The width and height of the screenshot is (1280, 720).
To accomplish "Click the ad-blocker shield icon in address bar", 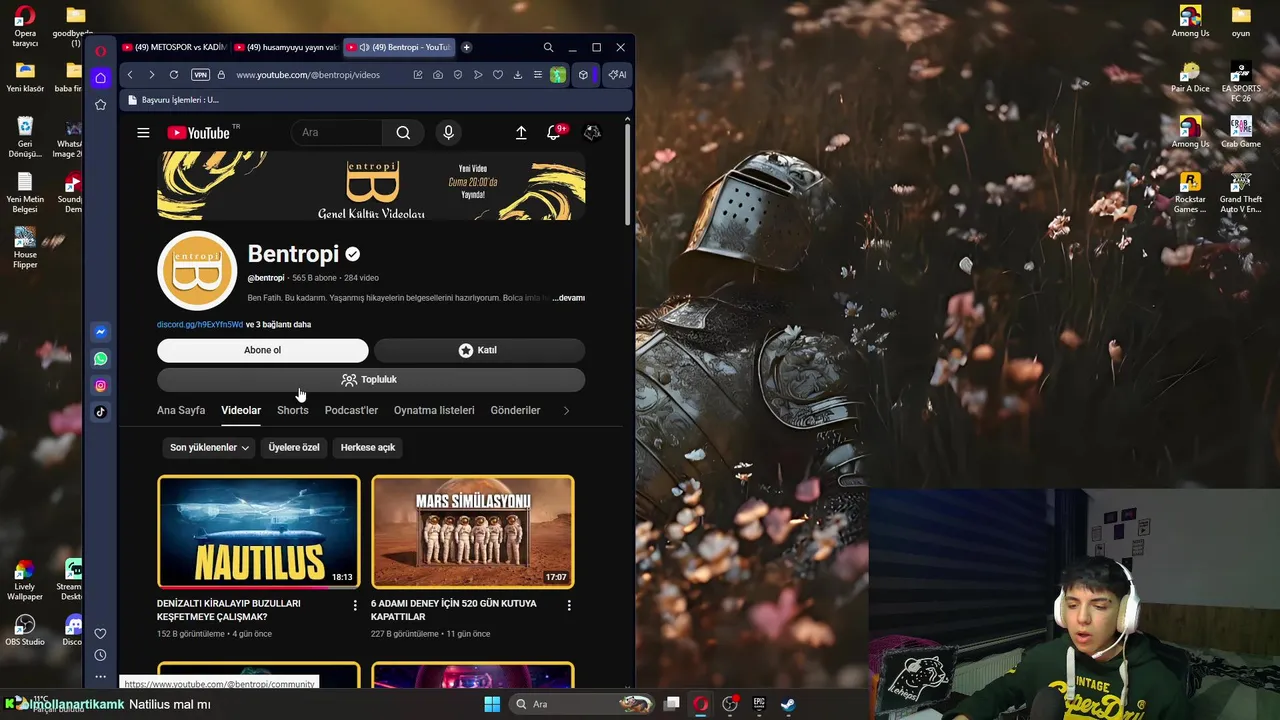I will click(458, 75).
